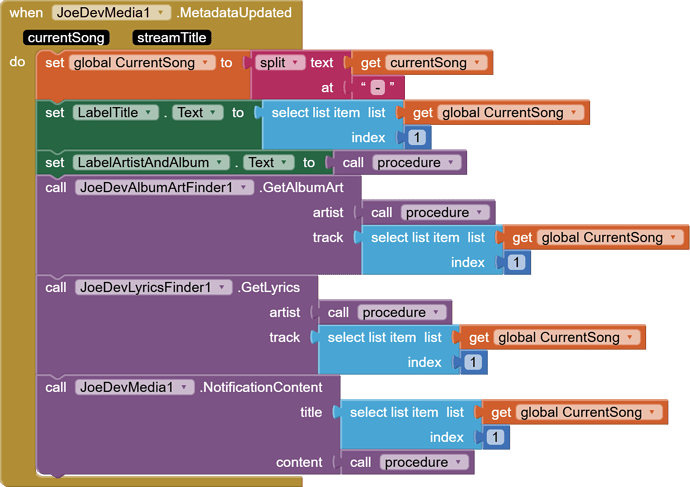This screenshot has height=487, width=690.
Task: Edit index number in GetAlbumArt track block
Action: (x=516, y=263)
